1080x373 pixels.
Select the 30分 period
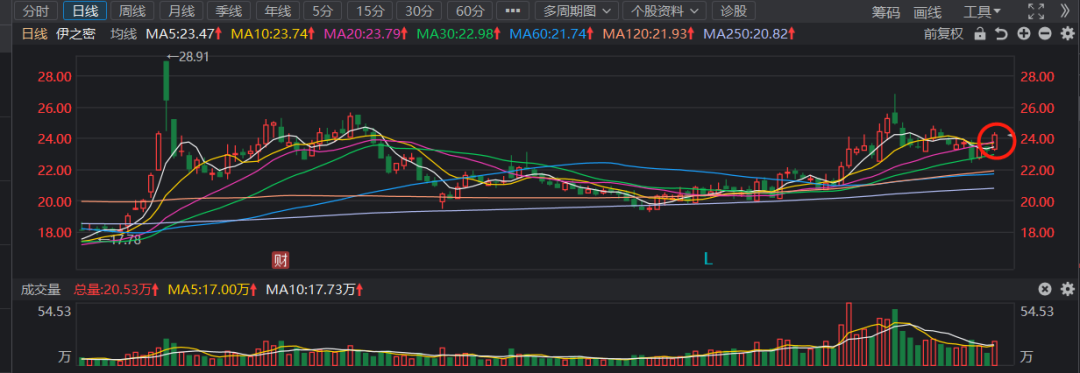point(419,11)
